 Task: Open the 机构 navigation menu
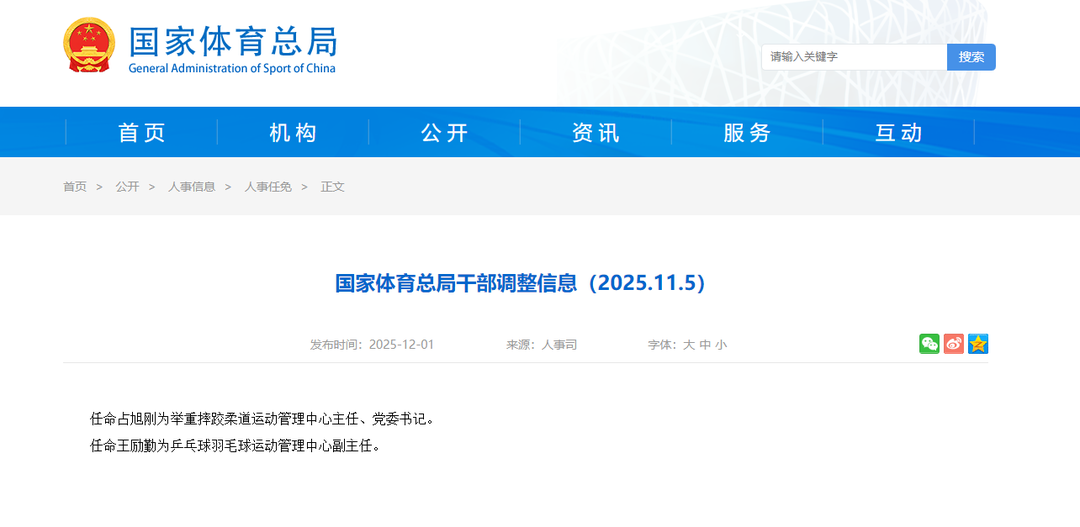[293, 133]
